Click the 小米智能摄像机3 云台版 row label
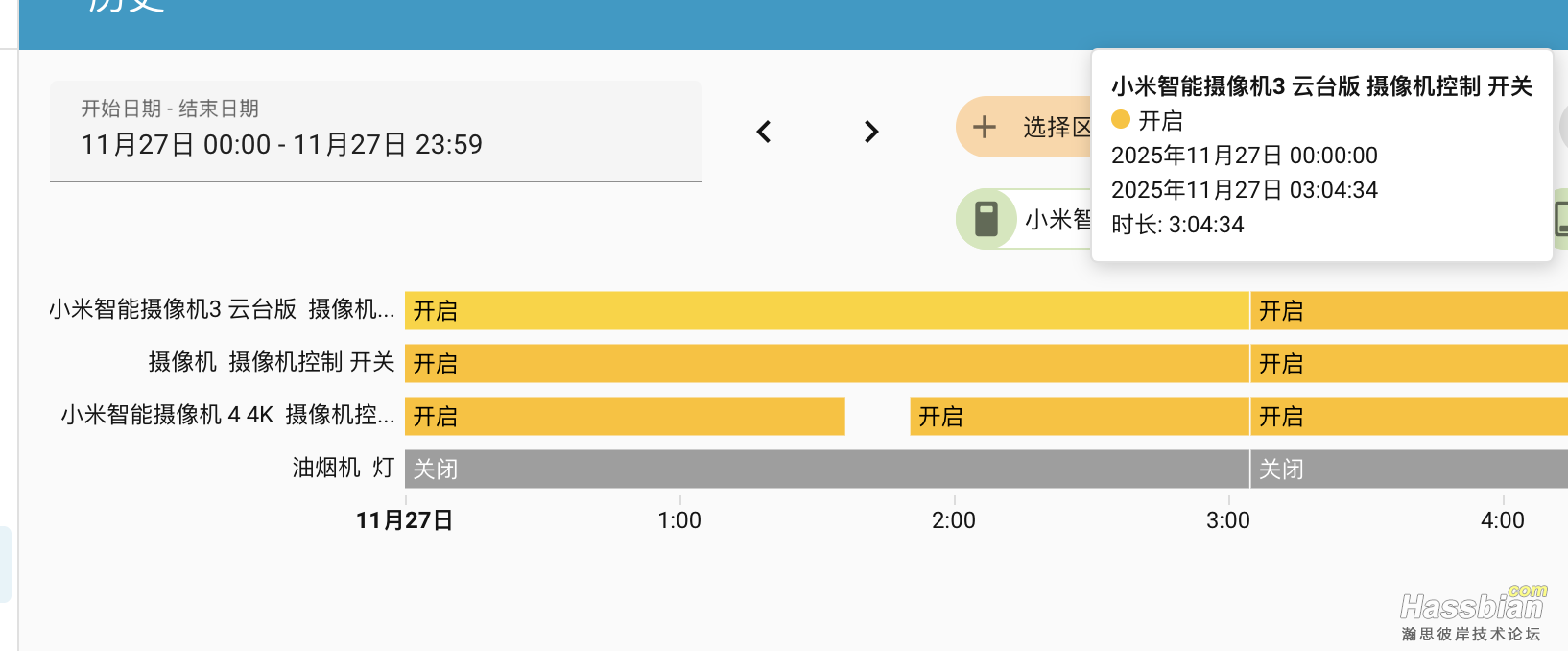 pos(222,309)
